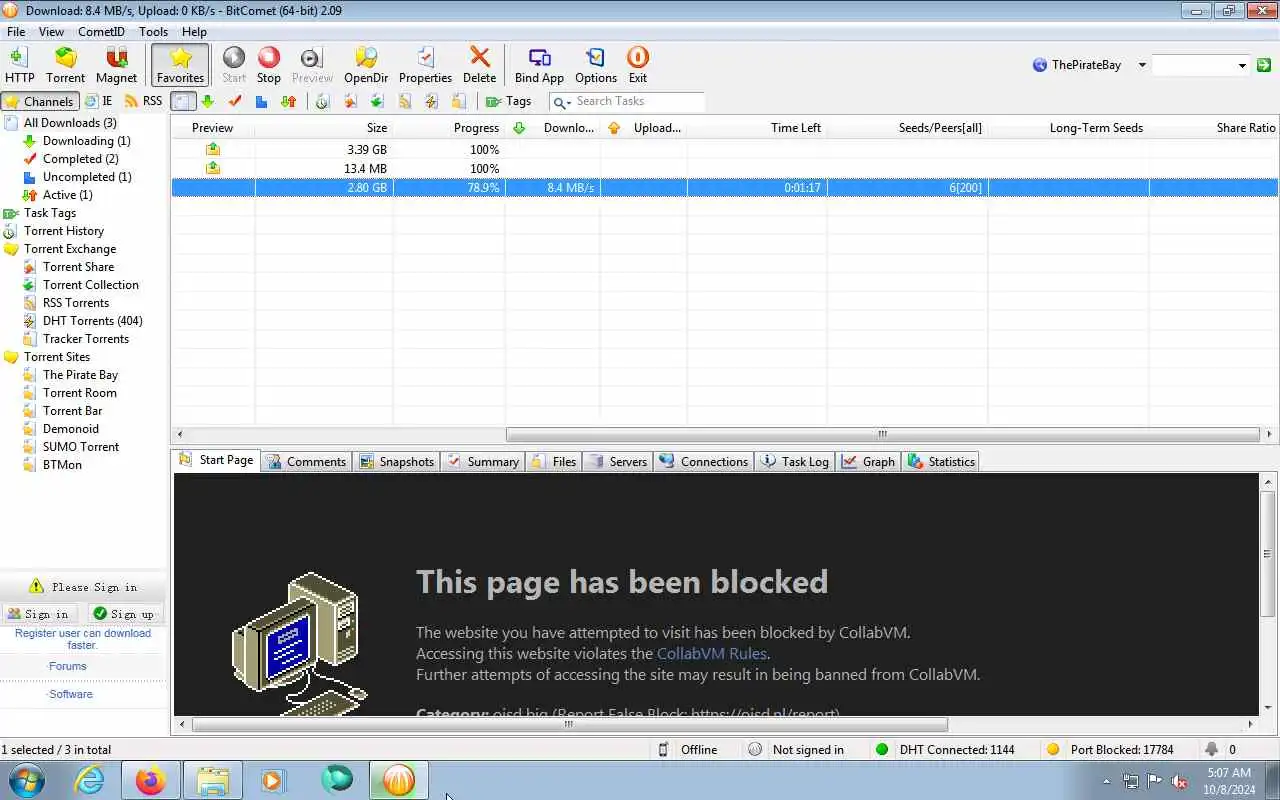Open the Software link in sidebar

click(71, 694)
